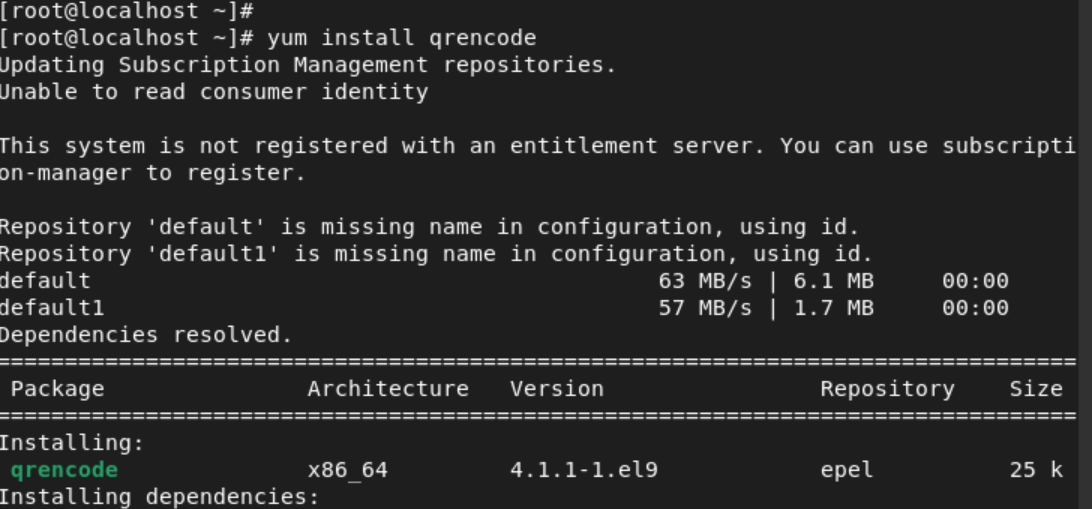Click "Repository 'default' is missing name" line

point(429,227)
